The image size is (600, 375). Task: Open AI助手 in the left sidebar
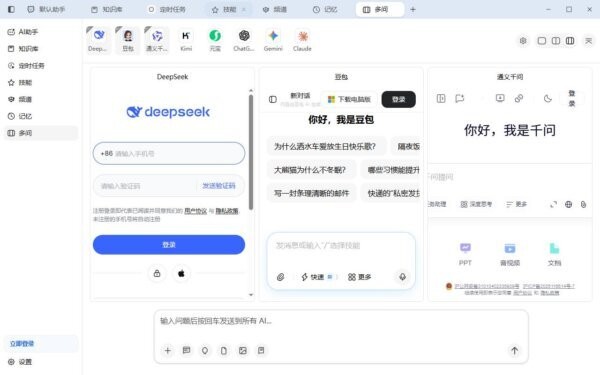[41, 32]
